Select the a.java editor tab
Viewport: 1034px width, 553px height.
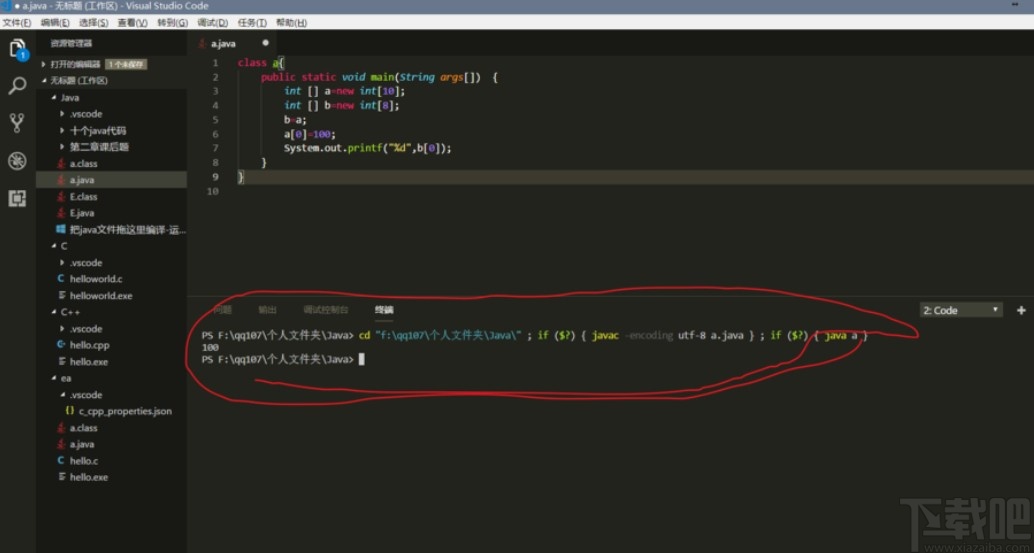(232, 44)
